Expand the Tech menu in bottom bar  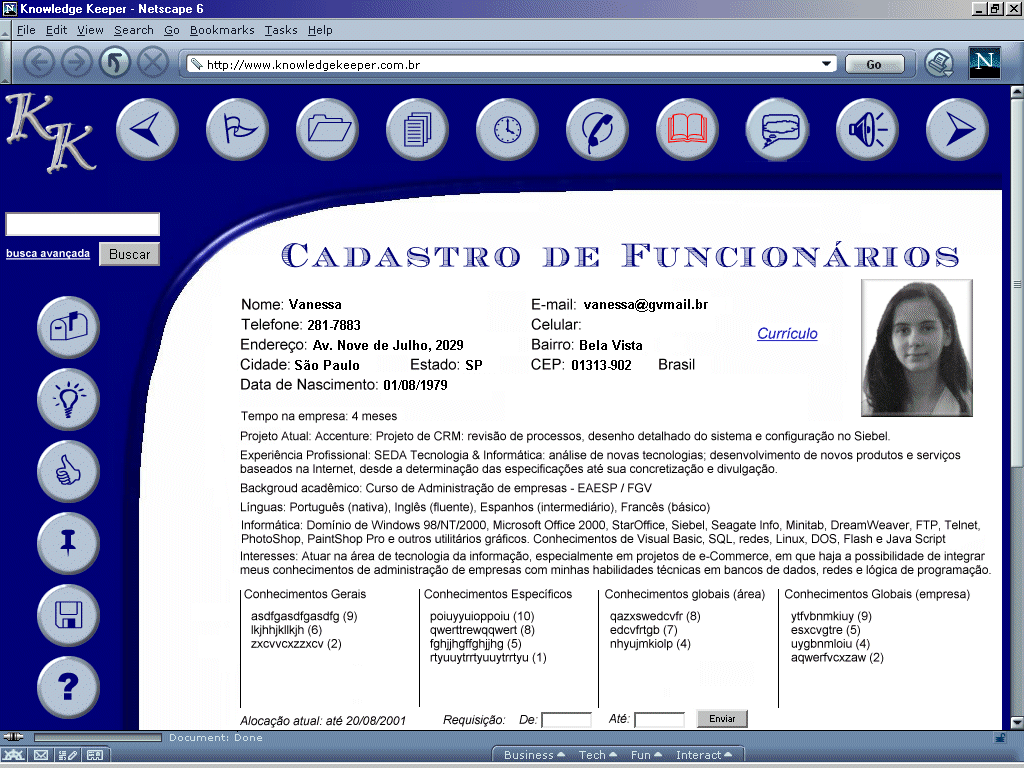(598, 755)
